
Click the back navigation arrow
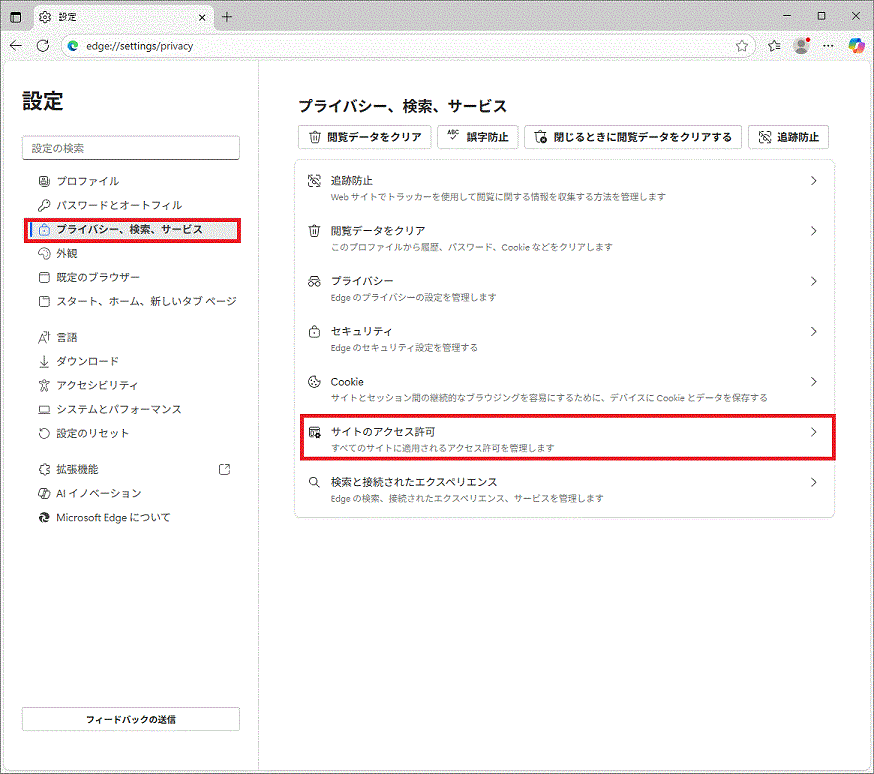pos(16,46)
